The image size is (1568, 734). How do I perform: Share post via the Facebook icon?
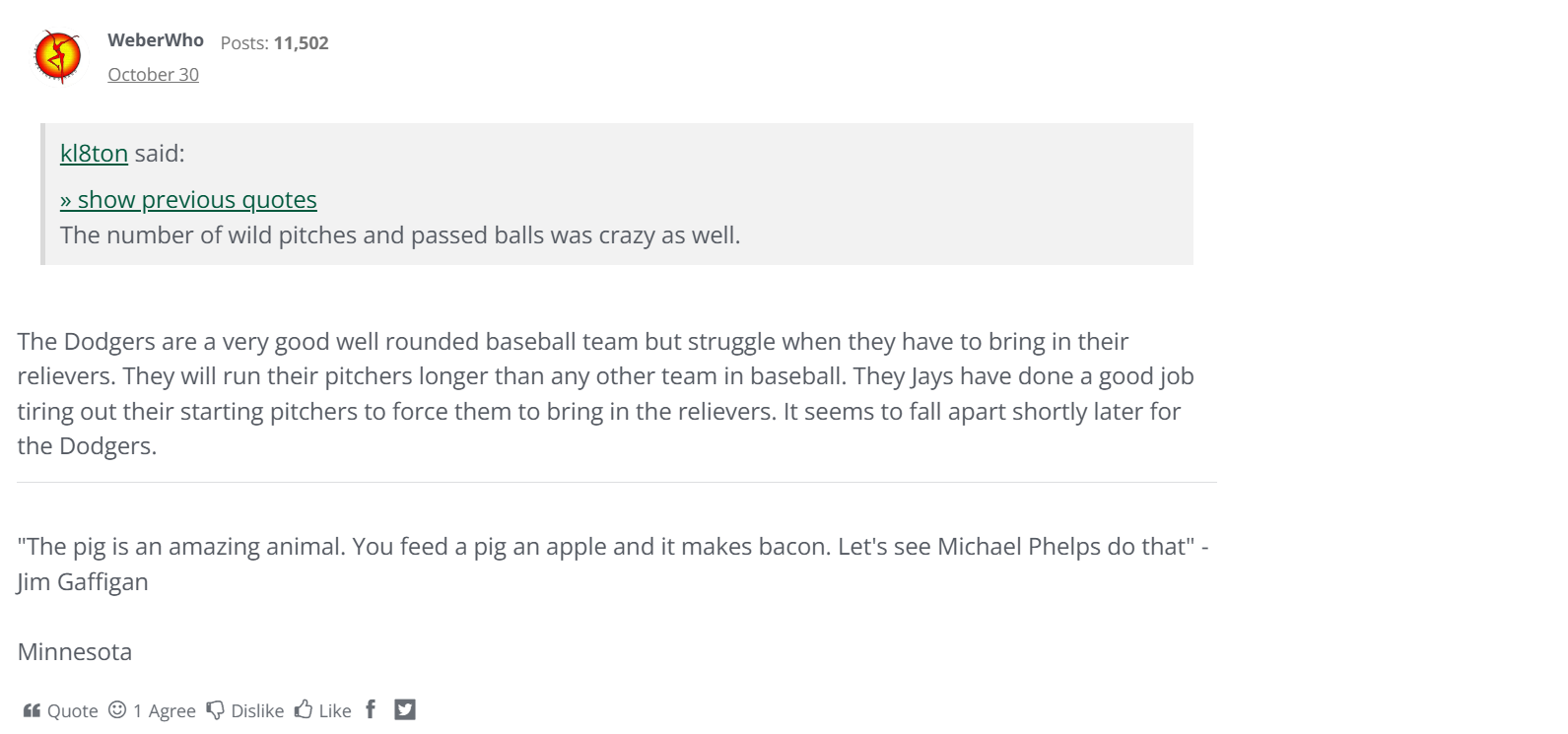(371, 709)
